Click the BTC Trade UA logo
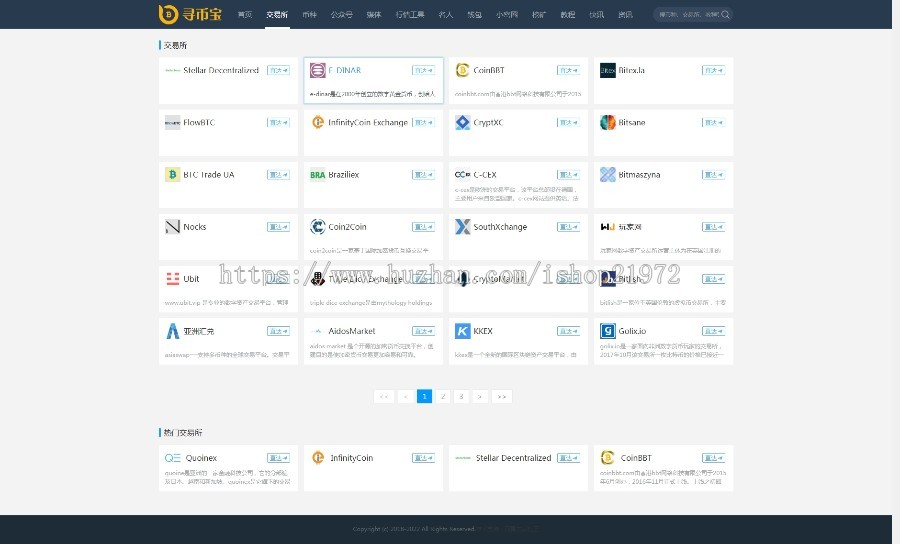The width and height of the screenshot is (900, 544). (172, 174)
